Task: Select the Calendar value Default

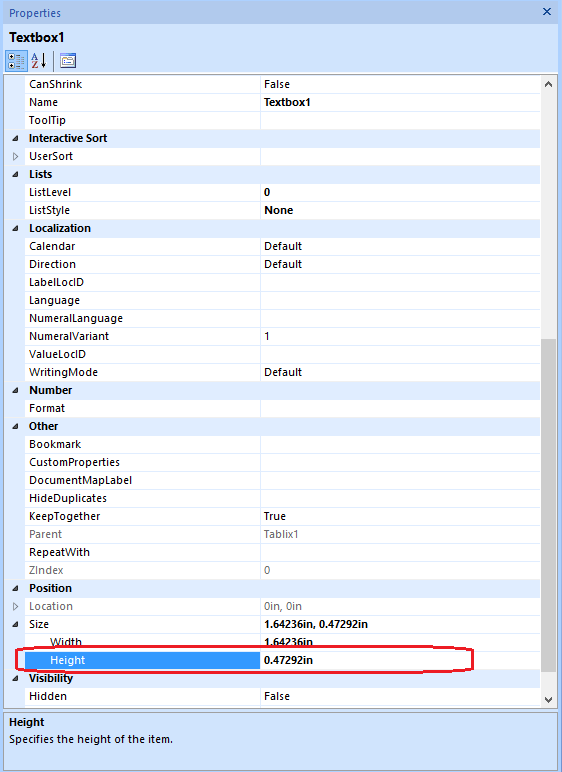Action: click(400, 246)
